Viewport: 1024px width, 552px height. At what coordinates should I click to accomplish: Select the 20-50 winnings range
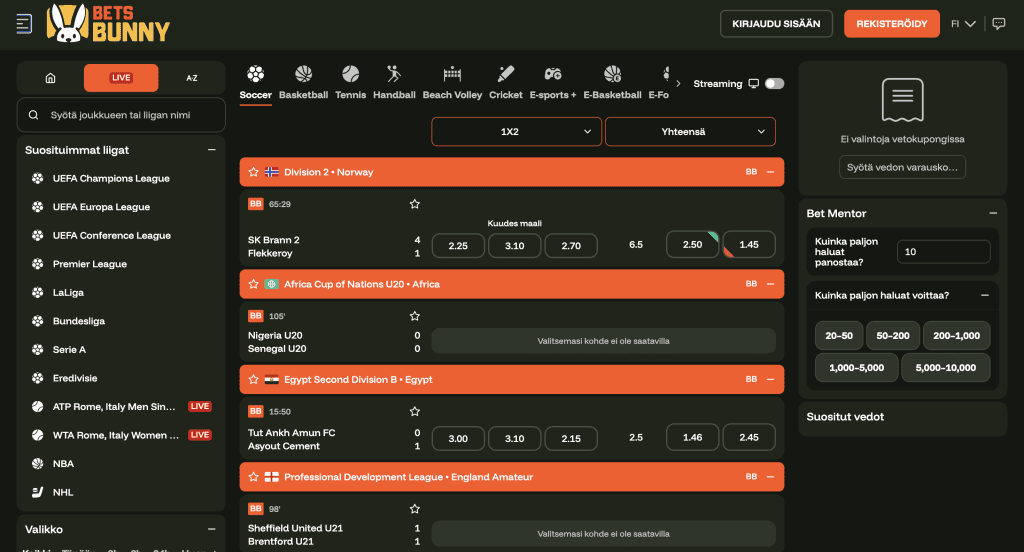coord(839,336)
